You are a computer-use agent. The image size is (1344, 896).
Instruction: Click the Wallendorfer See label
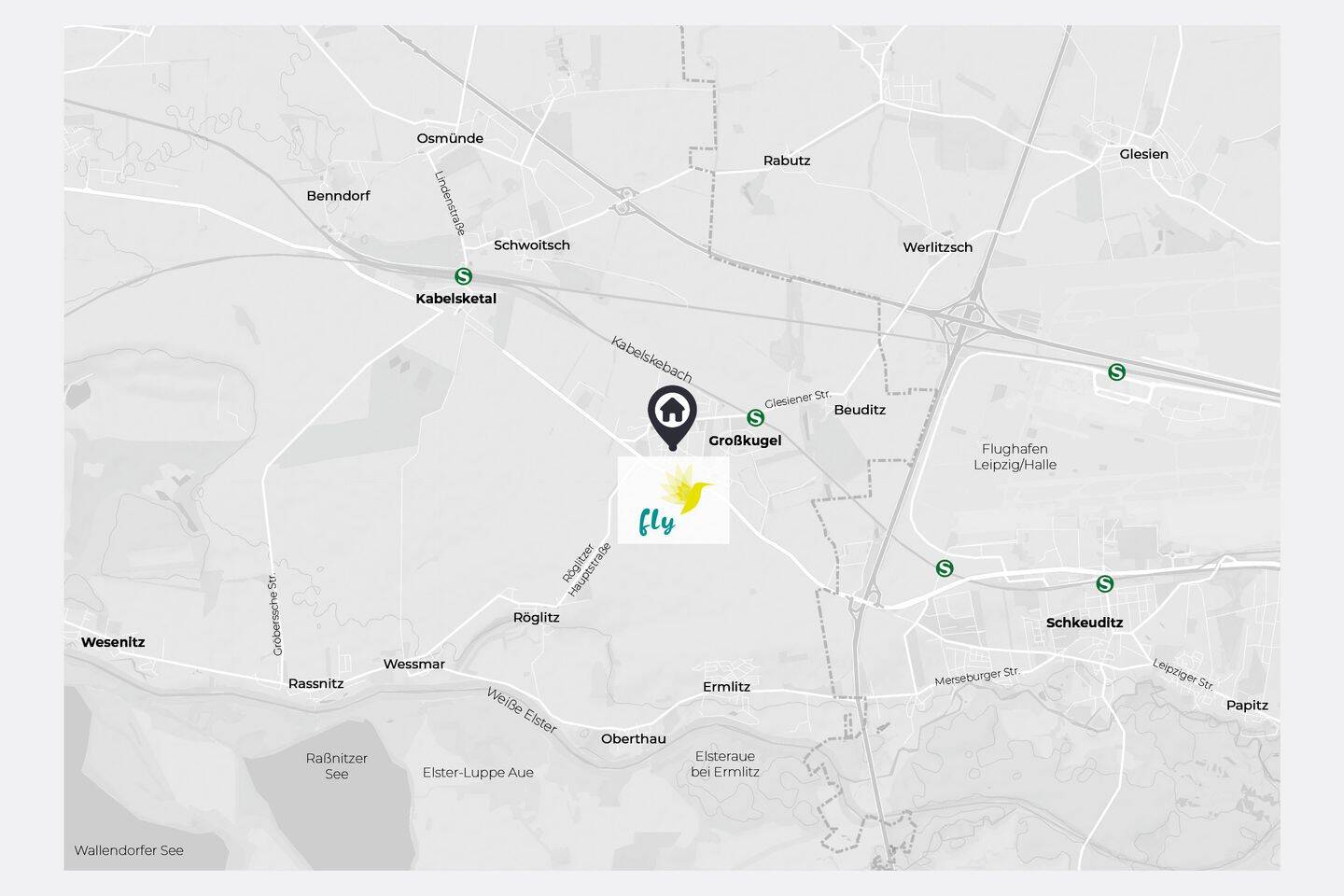pos(129,850)
